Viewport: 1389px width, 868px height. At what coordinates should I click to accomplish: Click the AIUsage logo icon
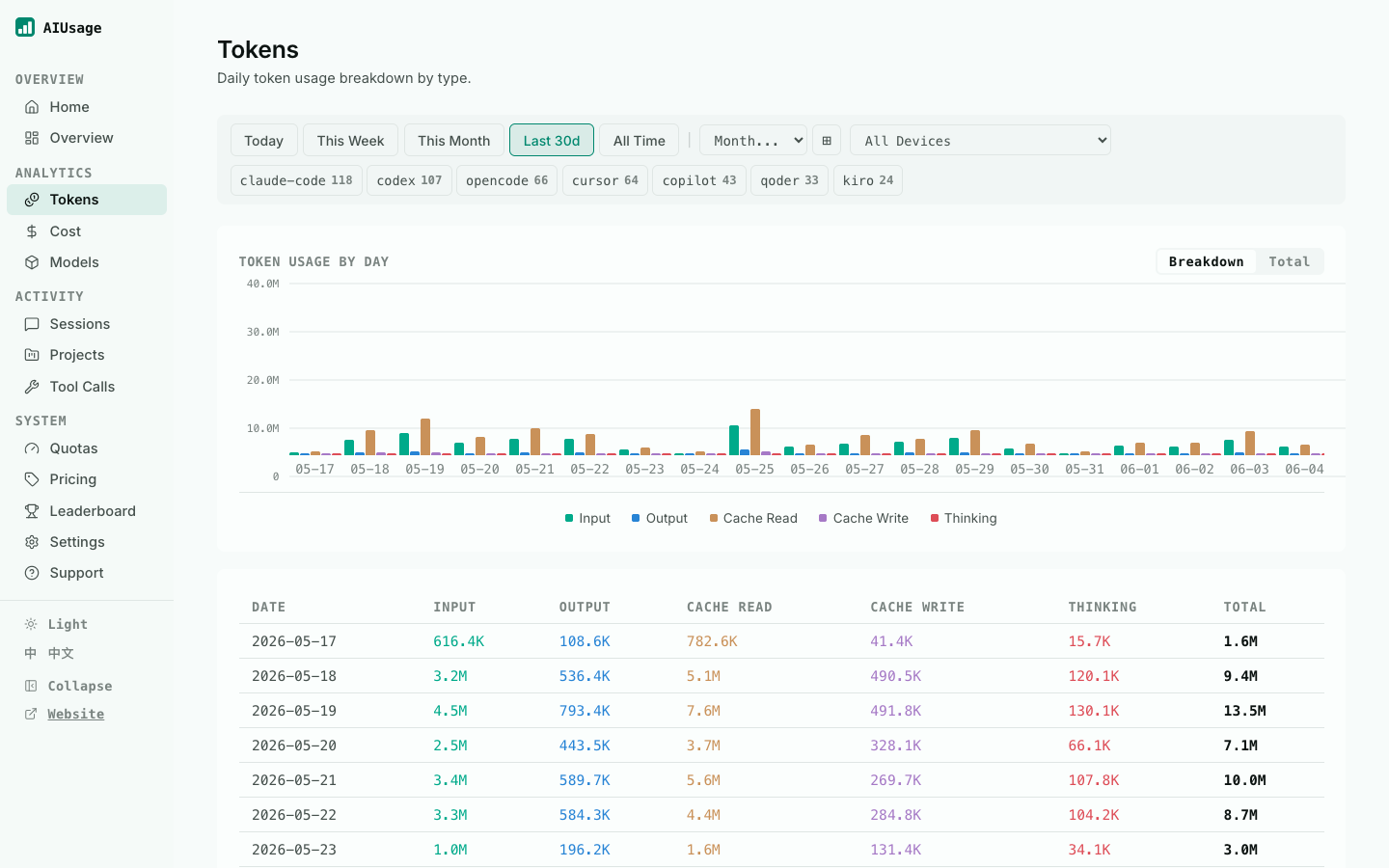point(25,27)
